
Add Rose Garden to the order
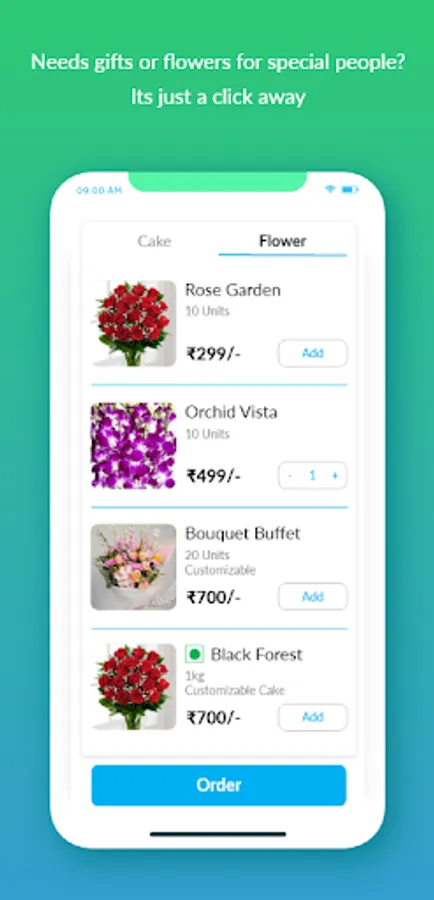(313, 353)
